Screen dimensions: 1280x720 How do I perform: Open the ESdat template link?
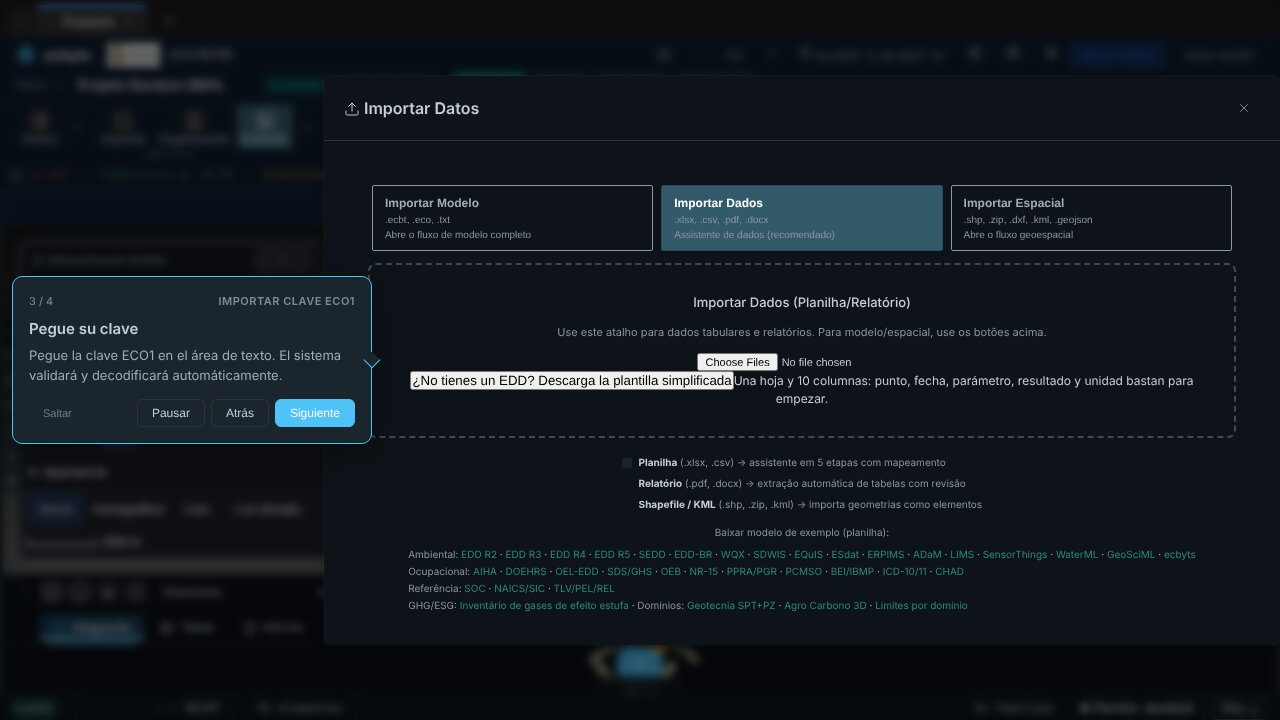(845, 554)
